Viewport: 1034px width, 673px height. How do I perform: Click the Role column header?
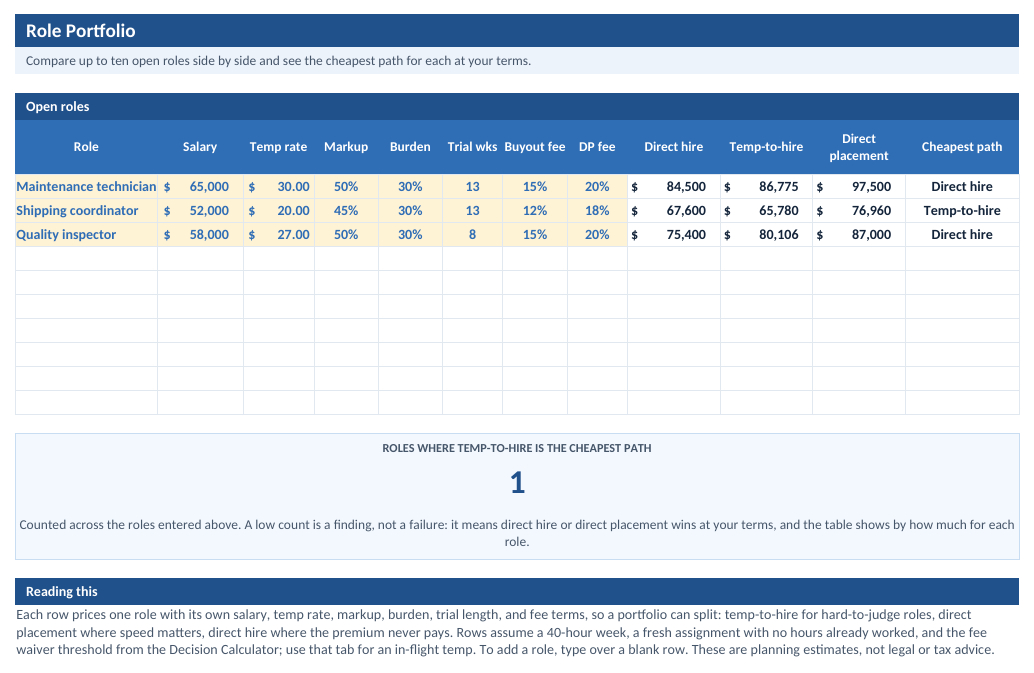coord(86,147)
